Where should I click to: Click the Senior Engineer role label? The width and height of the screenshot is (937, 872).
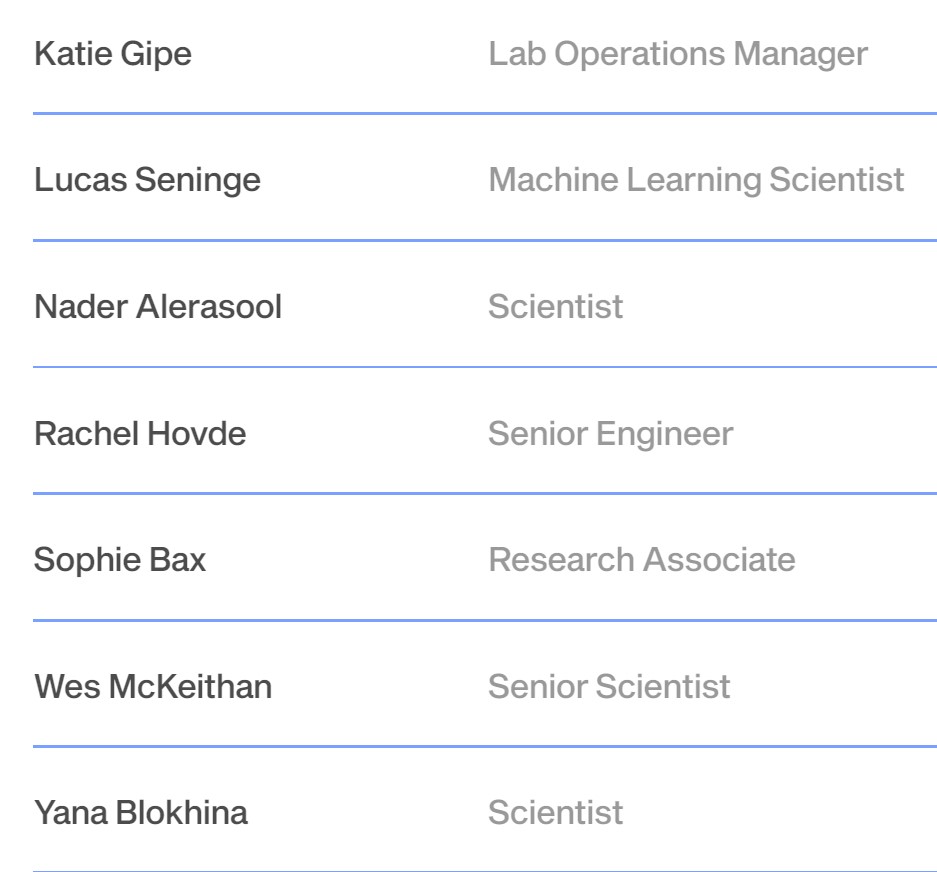point(610,434)
